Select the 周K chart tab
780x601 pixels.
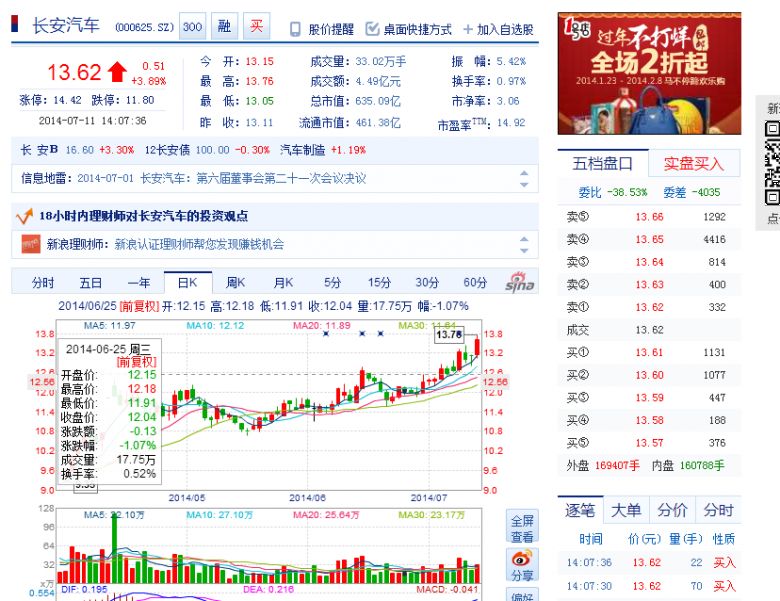coord(235,283)
